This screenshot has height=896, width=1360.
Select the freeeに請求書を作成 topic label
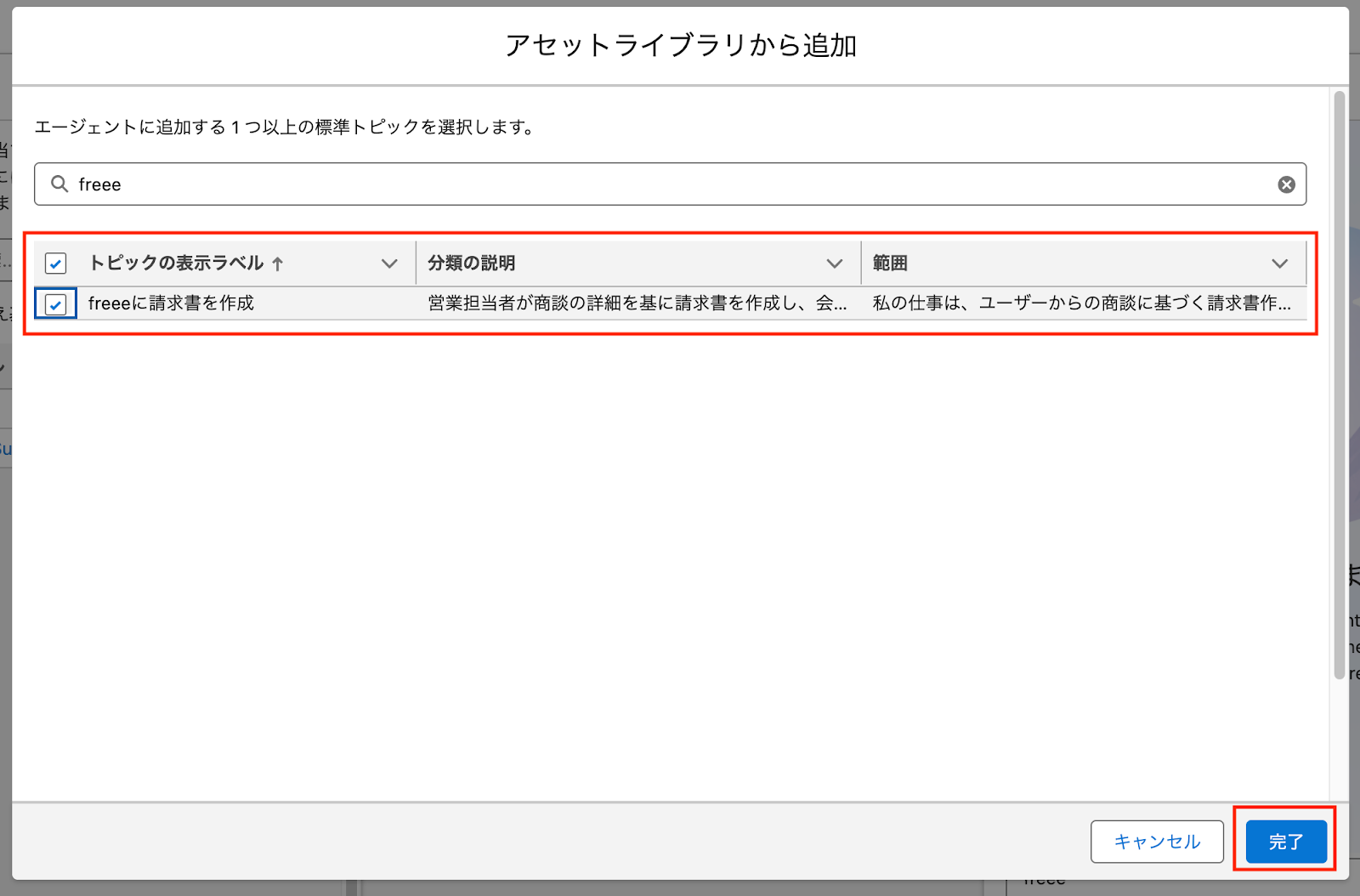pos(171,303)
